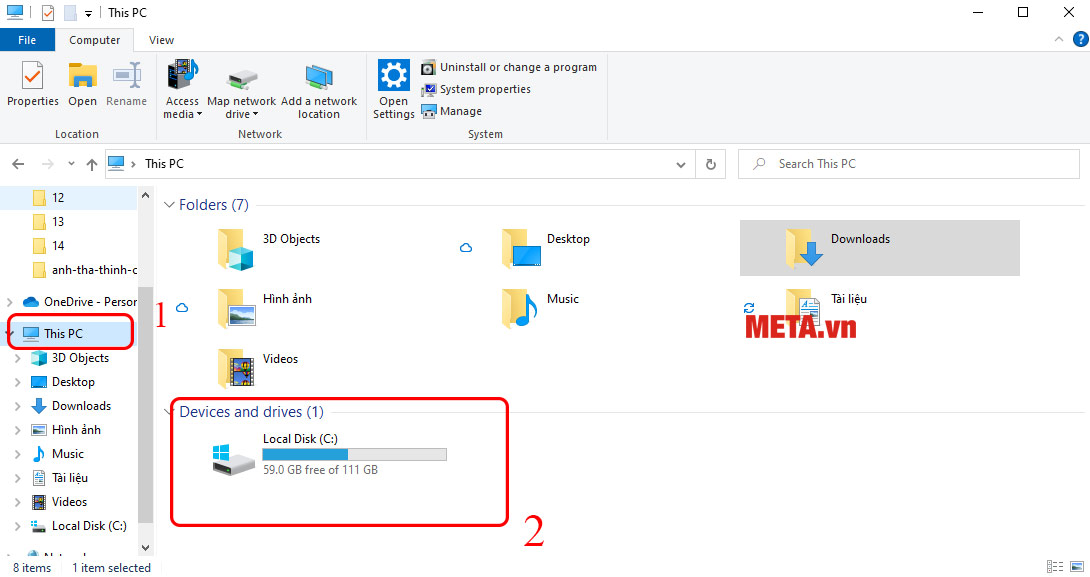Collapse the Folders (7) group
The width and height of the screenshot is (1090, 577).
[170, 205]
